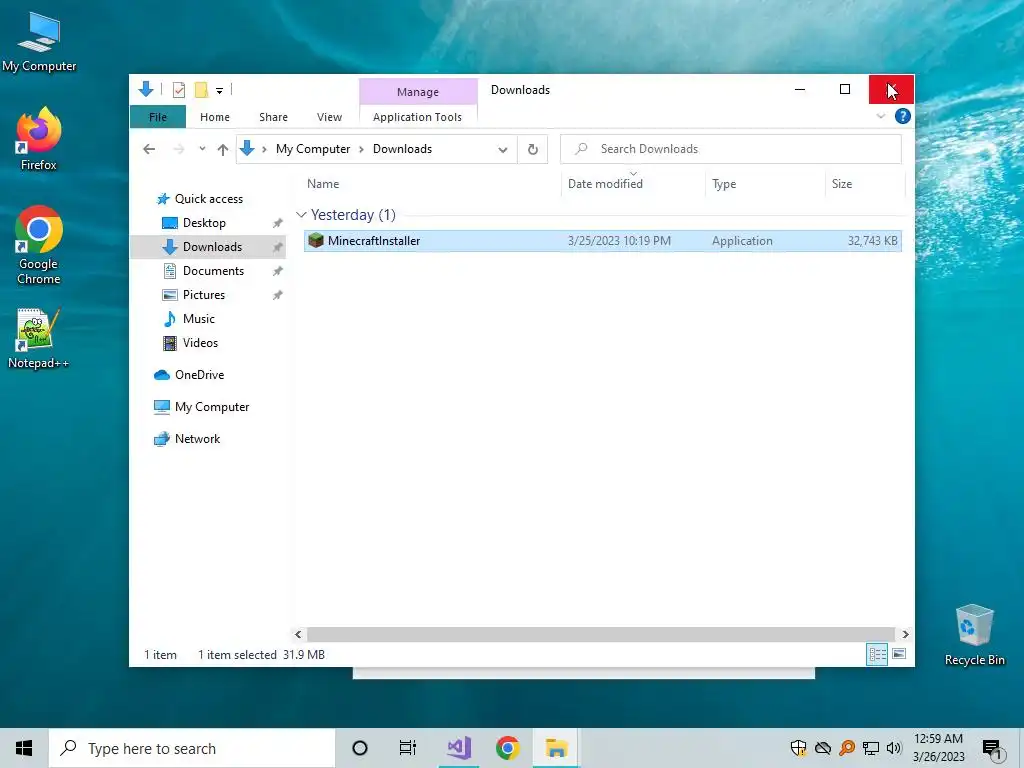
Task: Open Desktop in navigation pane
Action: pos(204,223)
